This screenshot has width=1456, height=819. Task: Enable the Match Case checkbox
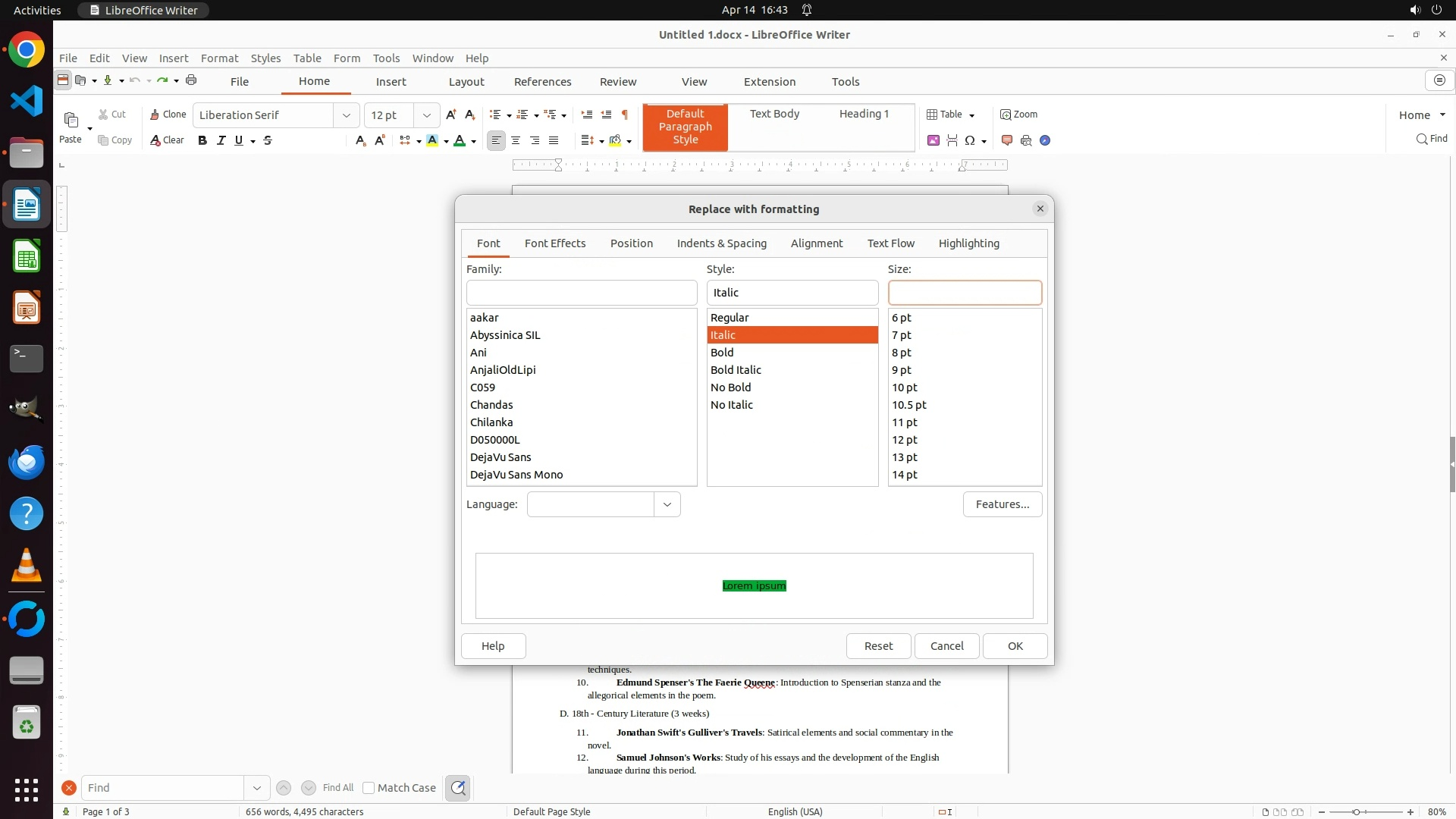point(369,788)
